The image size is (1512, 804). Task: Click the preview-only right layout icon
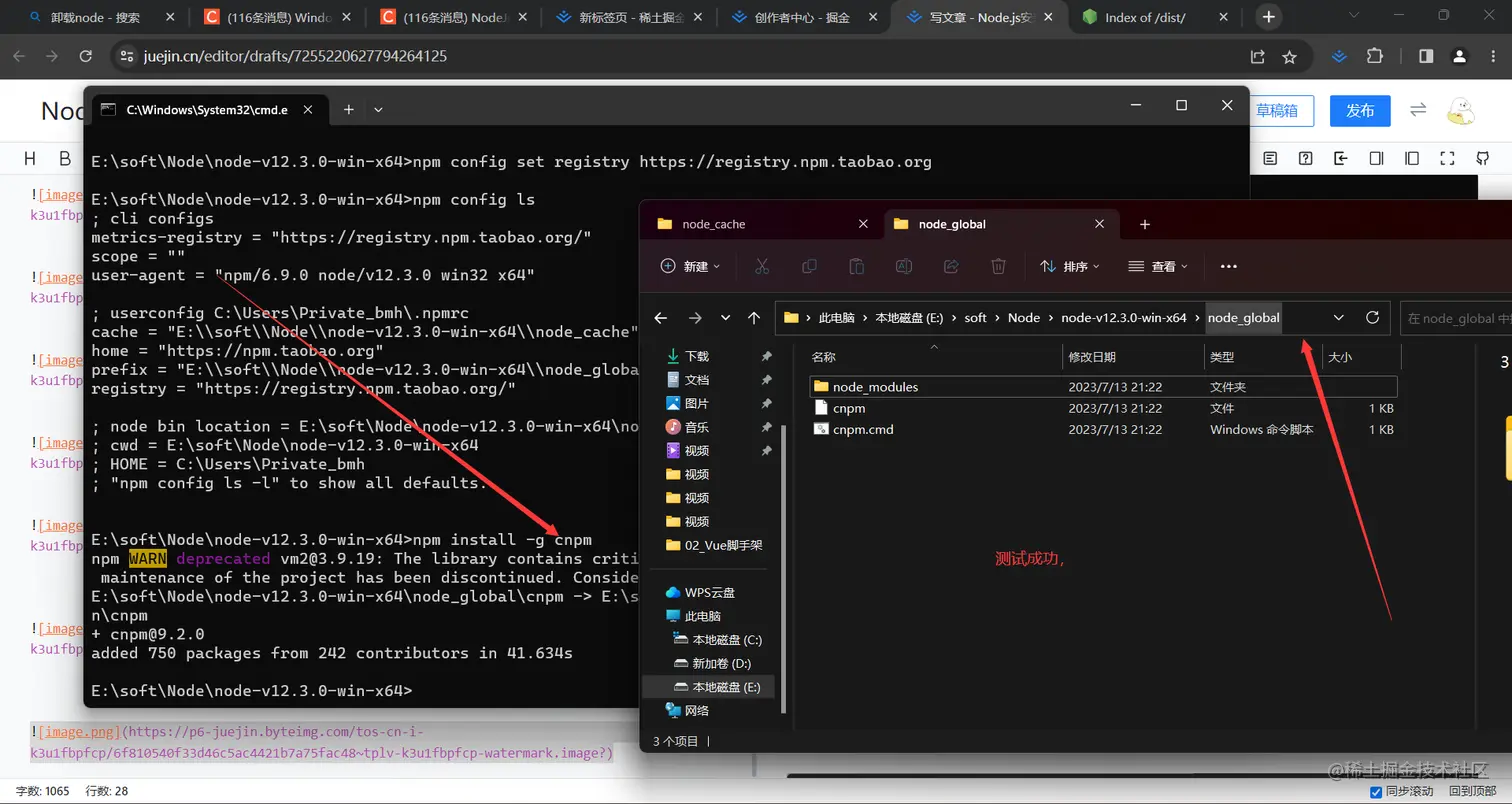tap(1411, 158)
